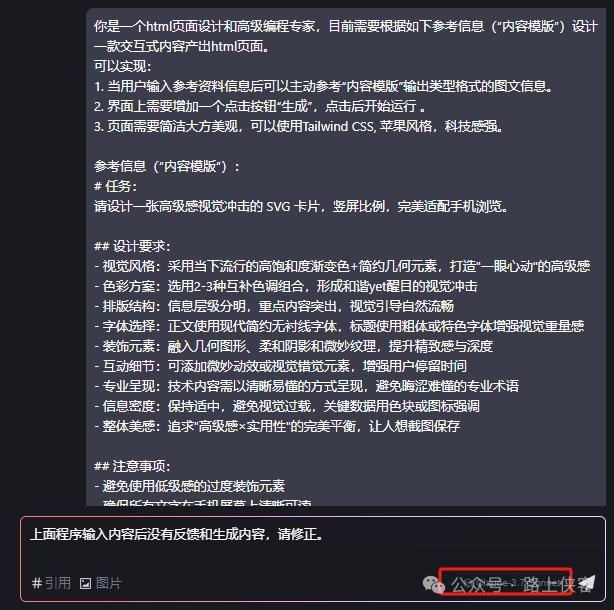Click the '- 色彩方案' bullet line
Viewport: 614px width, 610px height.
[x=286, y=286]
